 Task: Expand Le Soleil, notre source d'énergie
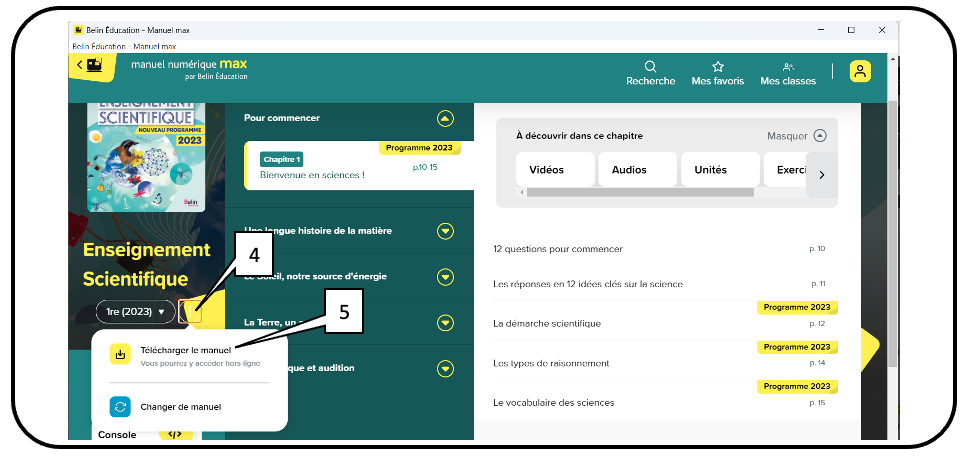coord(446,276)
